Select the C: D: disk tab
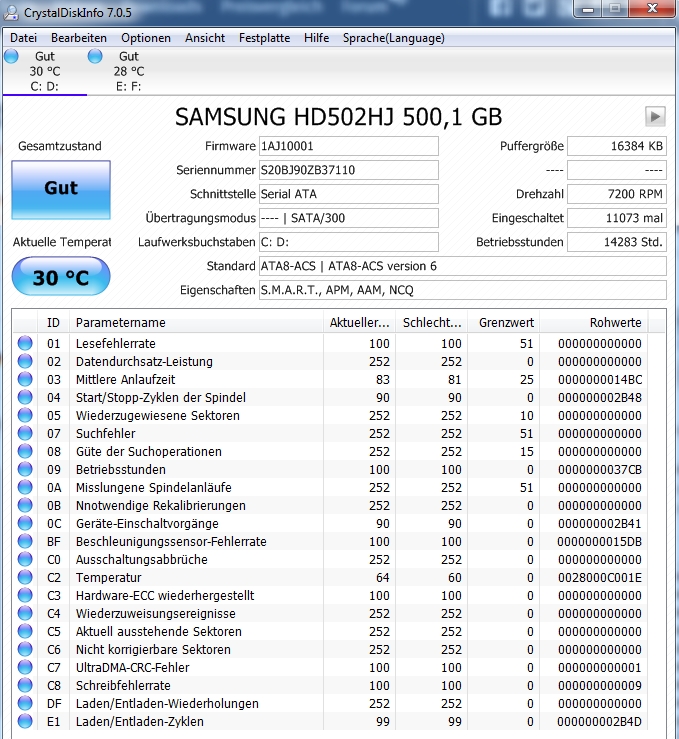This screenshot has height=739, width=679. tap(45, 71)
